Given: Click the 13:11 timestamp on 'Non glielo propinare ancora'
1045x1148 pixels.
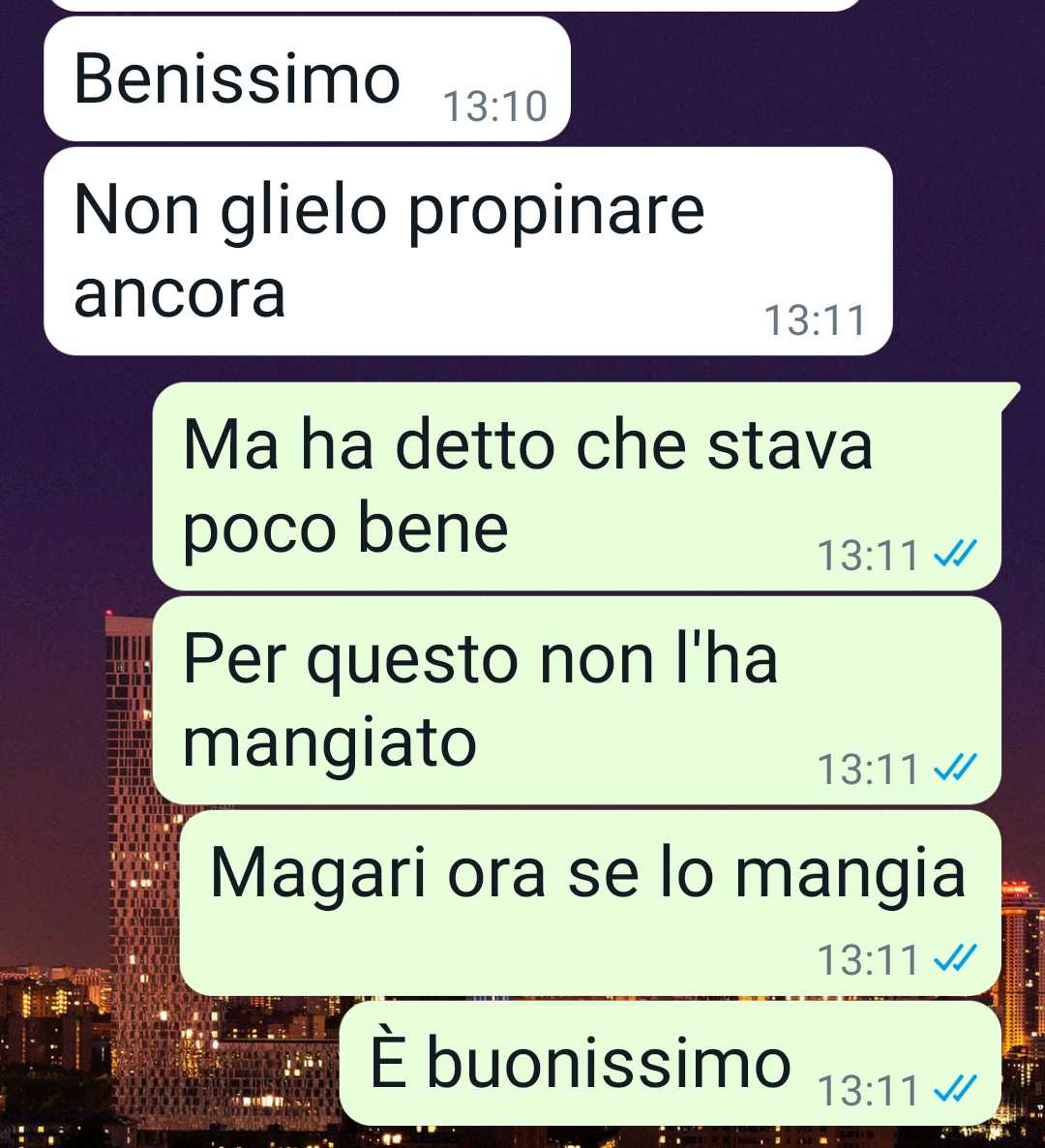Looking at the screenshot, I should 815,320.
